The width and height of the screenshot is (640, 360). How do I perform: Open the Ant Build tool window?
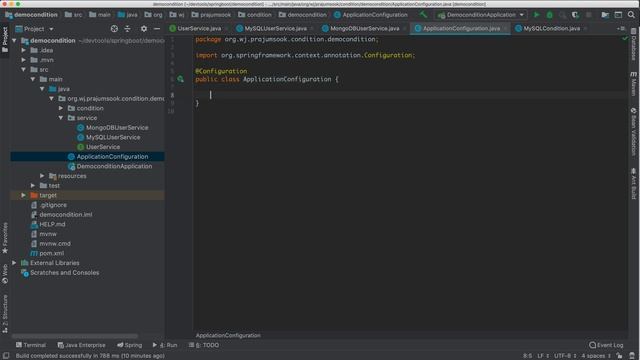[633, 184]
